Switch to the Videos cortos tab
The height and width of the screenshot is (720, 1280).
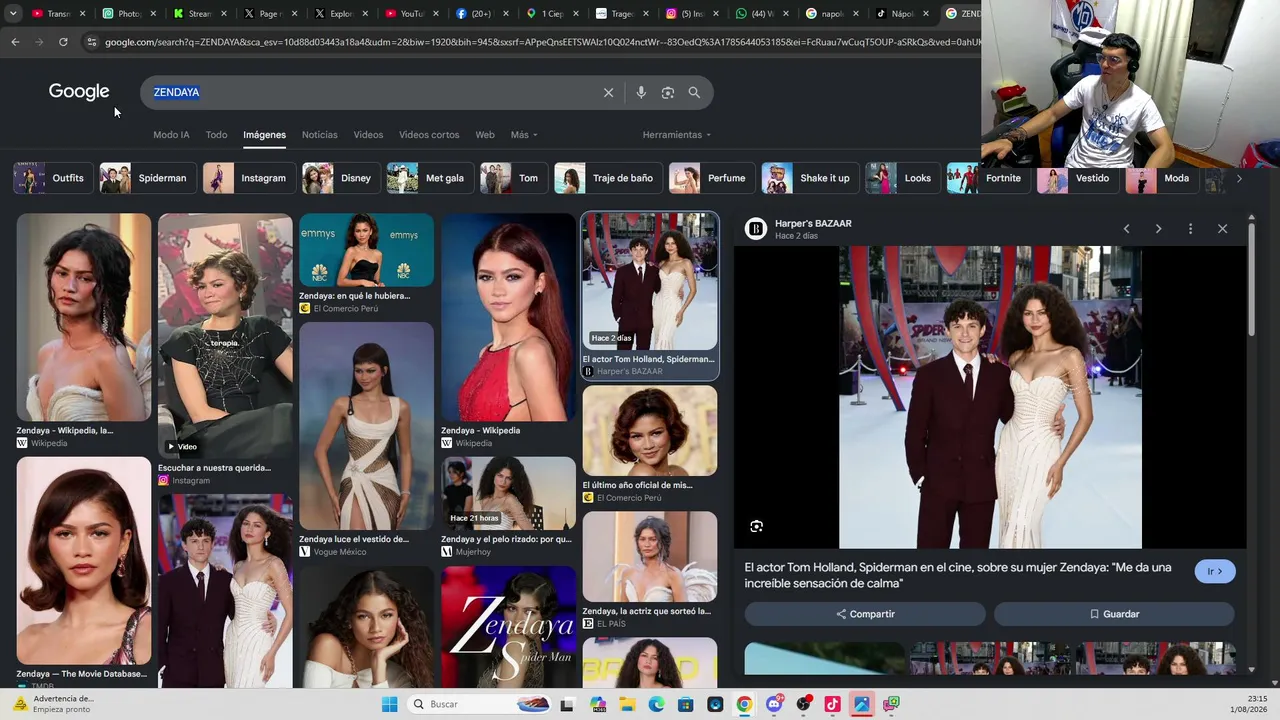(x=429, y=135)
